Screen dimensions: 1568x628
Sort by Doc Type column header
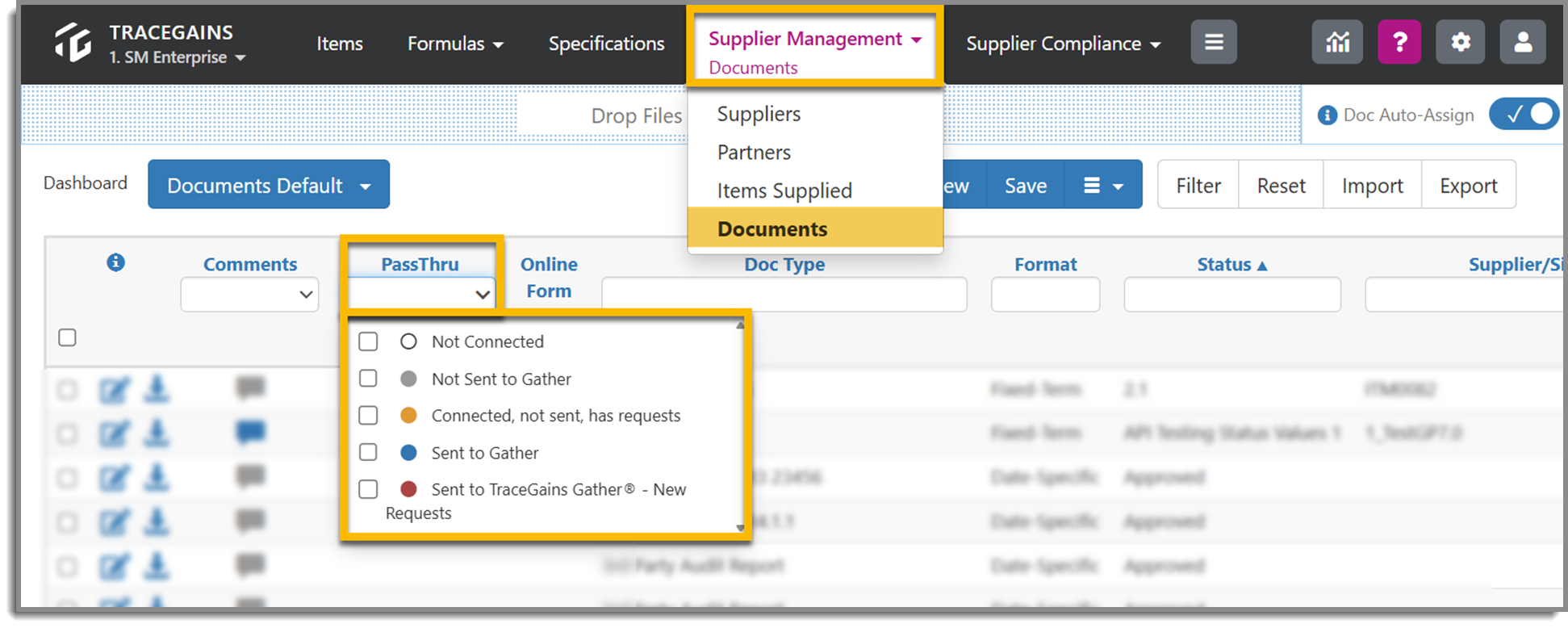pos(784,264)
